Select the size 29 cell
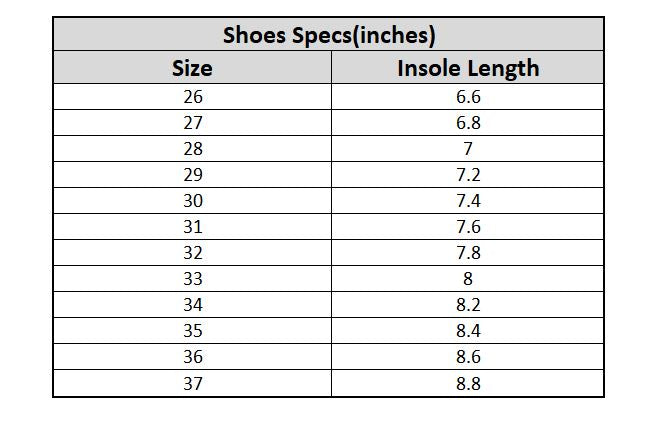The height and width of the screenshot is (434, 665). (x=193, y=174)
